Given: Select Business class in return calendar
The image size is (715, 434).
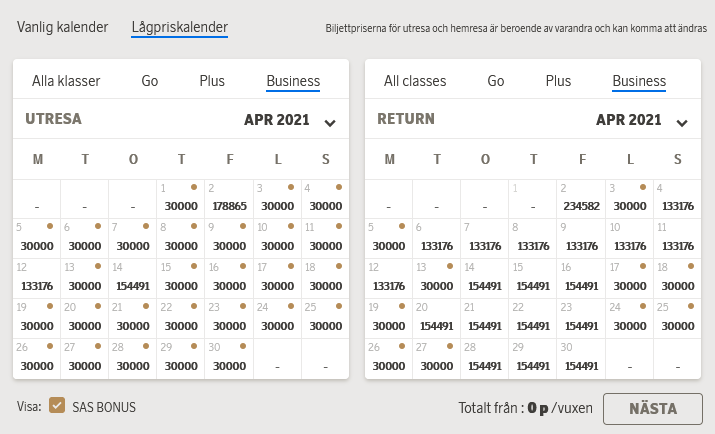Looking at the screenshot, I should click(639, 81).
